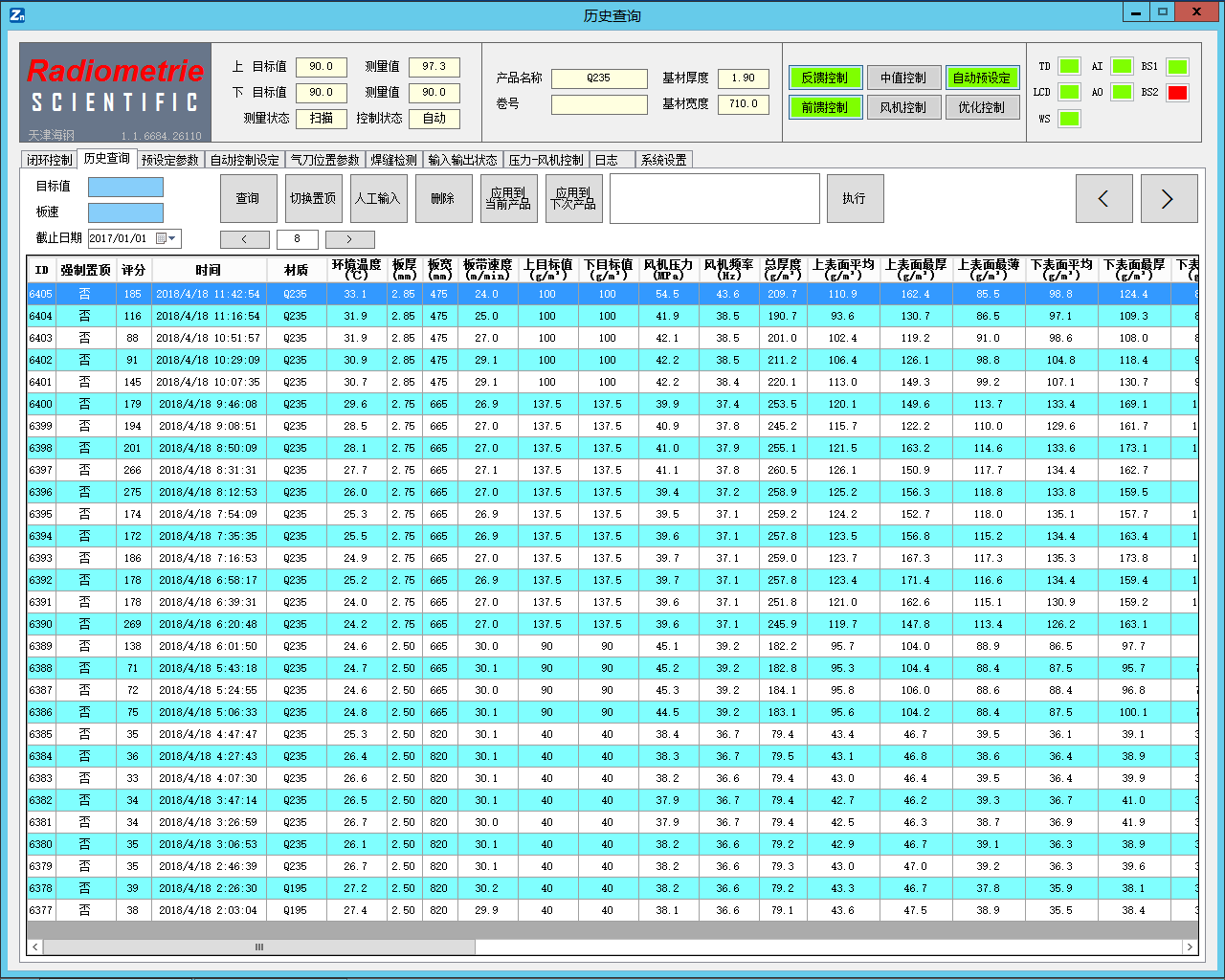The image size is (1225, 980).
Task: Open the 系统设置 tab
Action: click(x=663, y=160)
